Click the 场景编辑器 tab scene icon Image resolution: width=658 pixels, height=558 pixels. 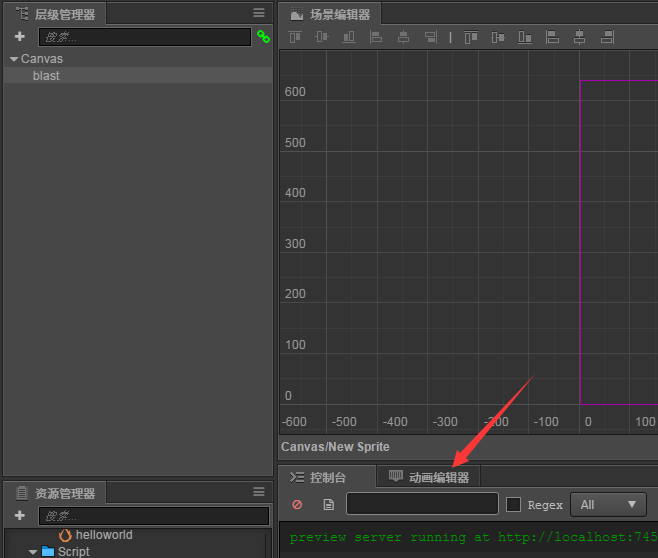297,14
